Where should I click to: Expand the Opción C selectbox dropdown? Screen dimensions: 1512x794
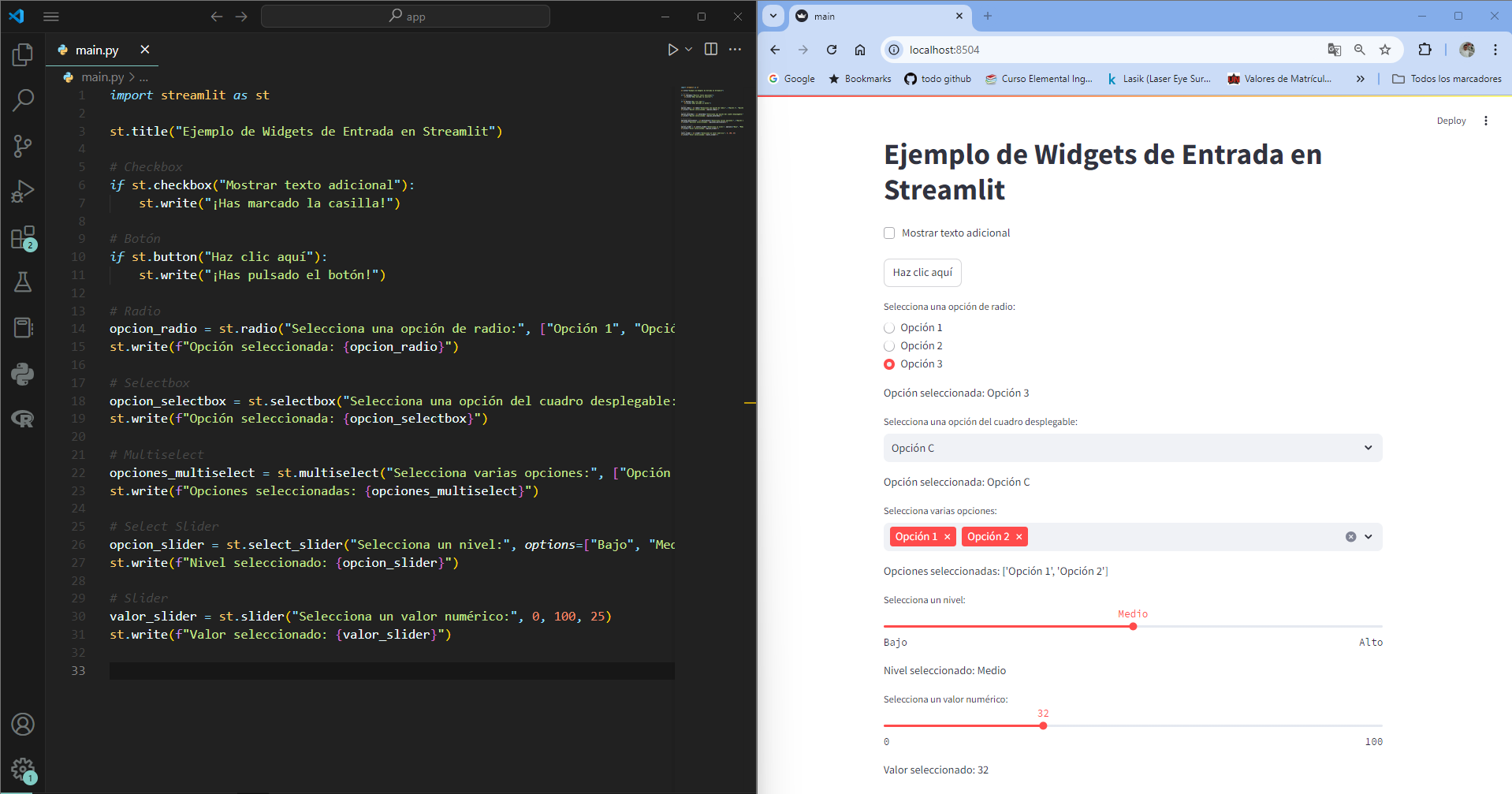click(1133, 448)
